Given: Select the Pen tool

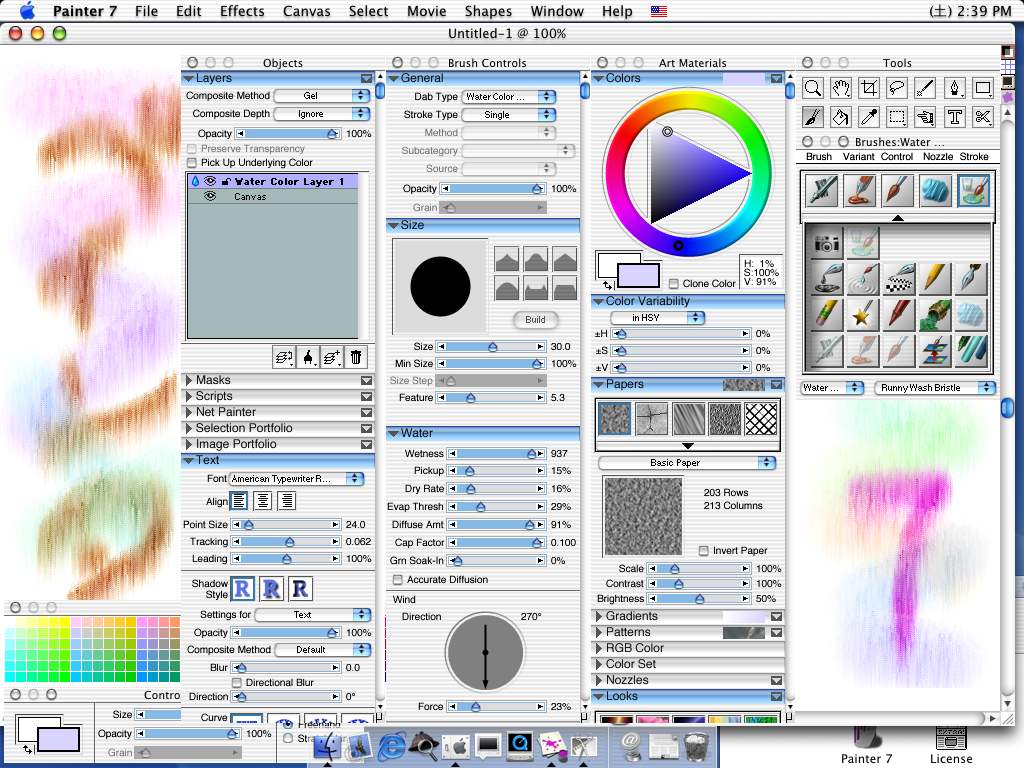Looking at the screenshot, I should pyautogui.click(x=953, y=88).
